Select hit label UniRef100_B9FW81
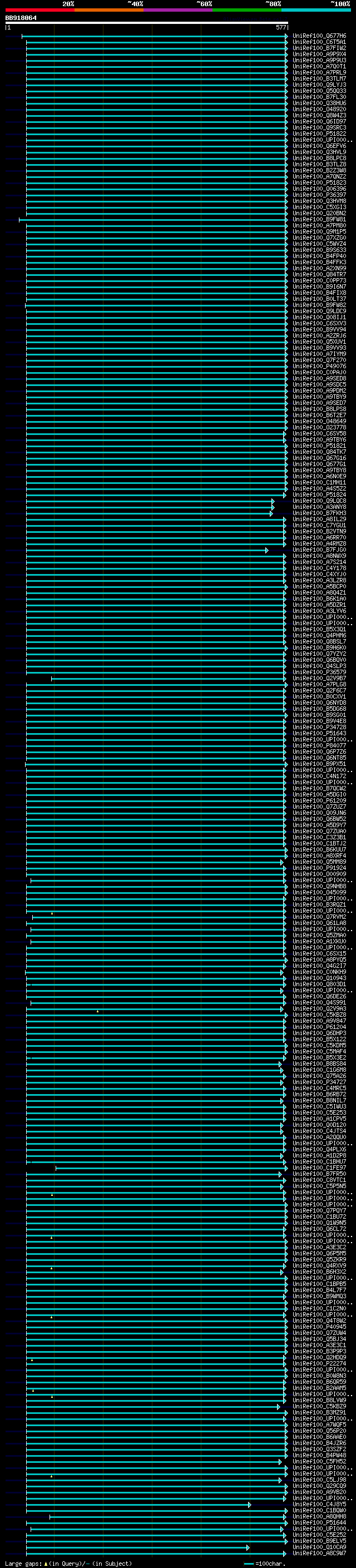Screen dimensions: 356x1568 click(319, 220)
